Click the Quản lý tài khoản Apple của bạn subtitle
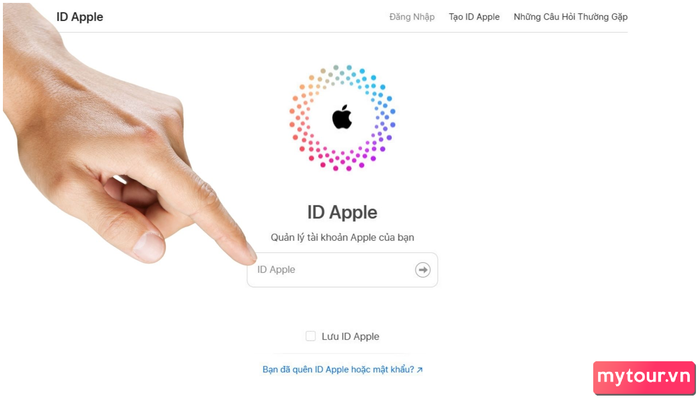Viewport: 700px width, 401px height. tap(342, 238)
